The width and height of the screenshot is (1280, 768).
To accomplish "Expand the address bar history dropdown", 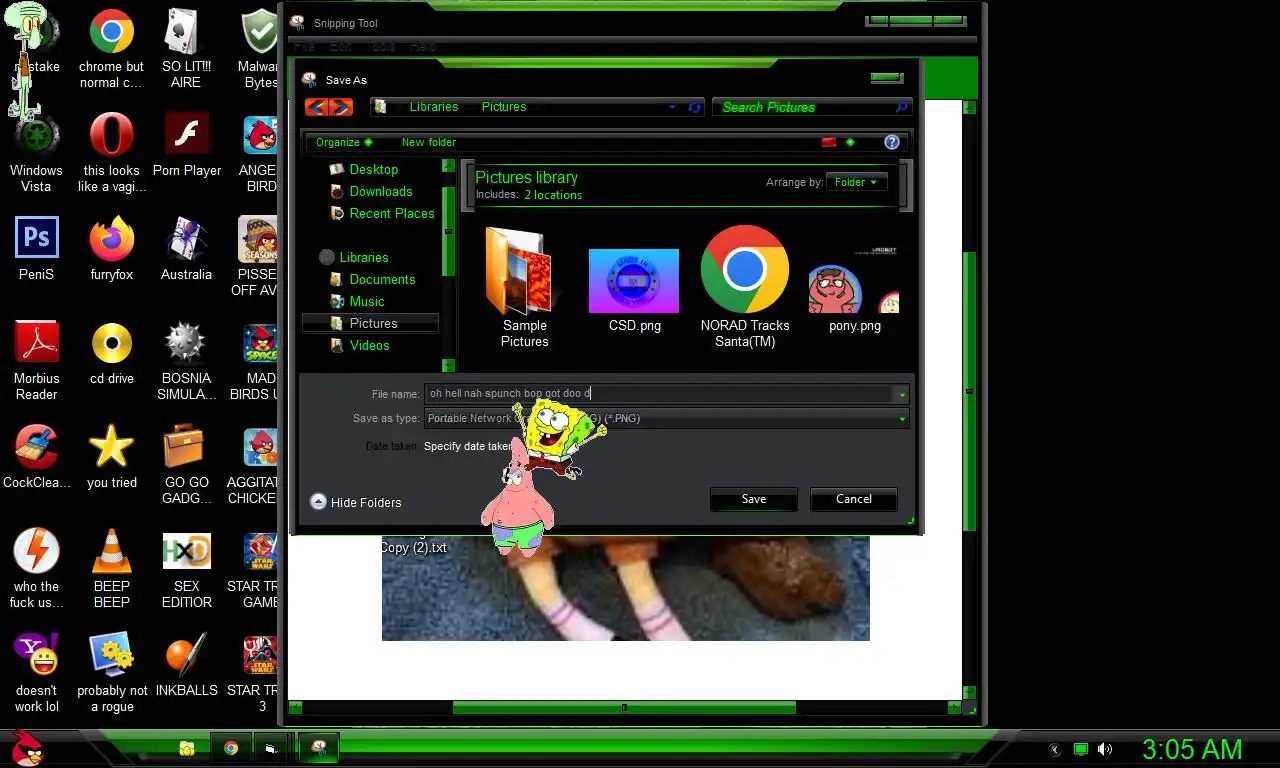I will coord(672,107).
